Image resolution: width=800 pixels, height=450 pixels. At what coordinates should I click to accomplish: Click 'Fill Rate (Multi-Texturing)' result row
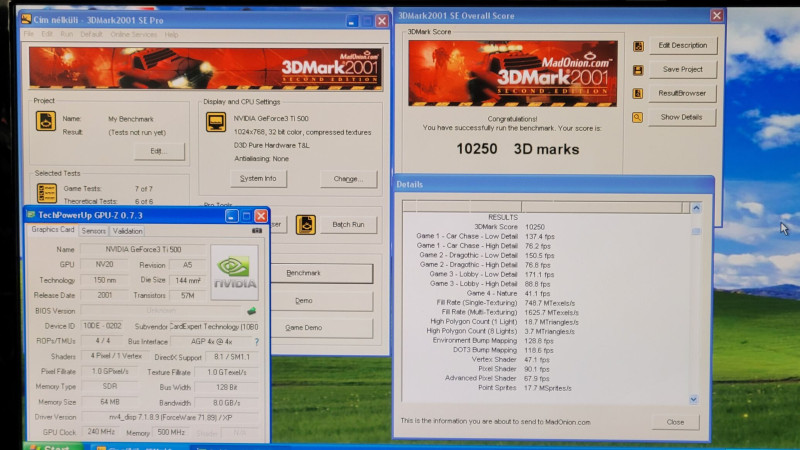[510, 312]
